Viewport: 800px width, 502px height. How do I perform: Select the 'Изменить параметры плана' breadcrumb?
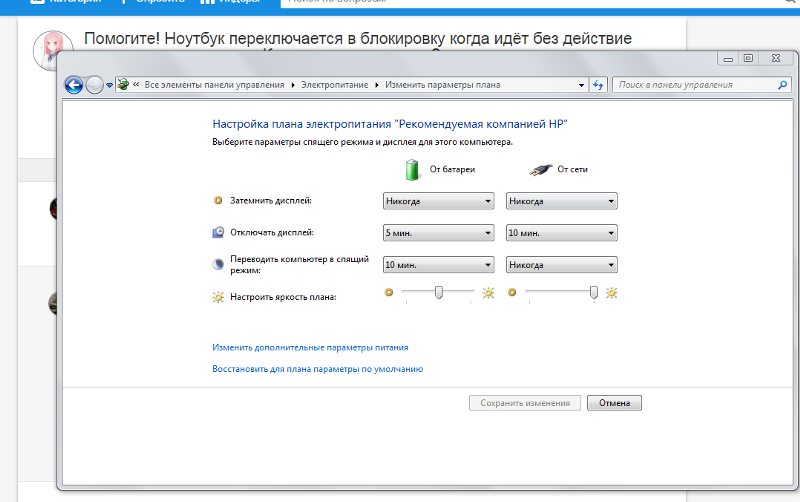(442, 85)
